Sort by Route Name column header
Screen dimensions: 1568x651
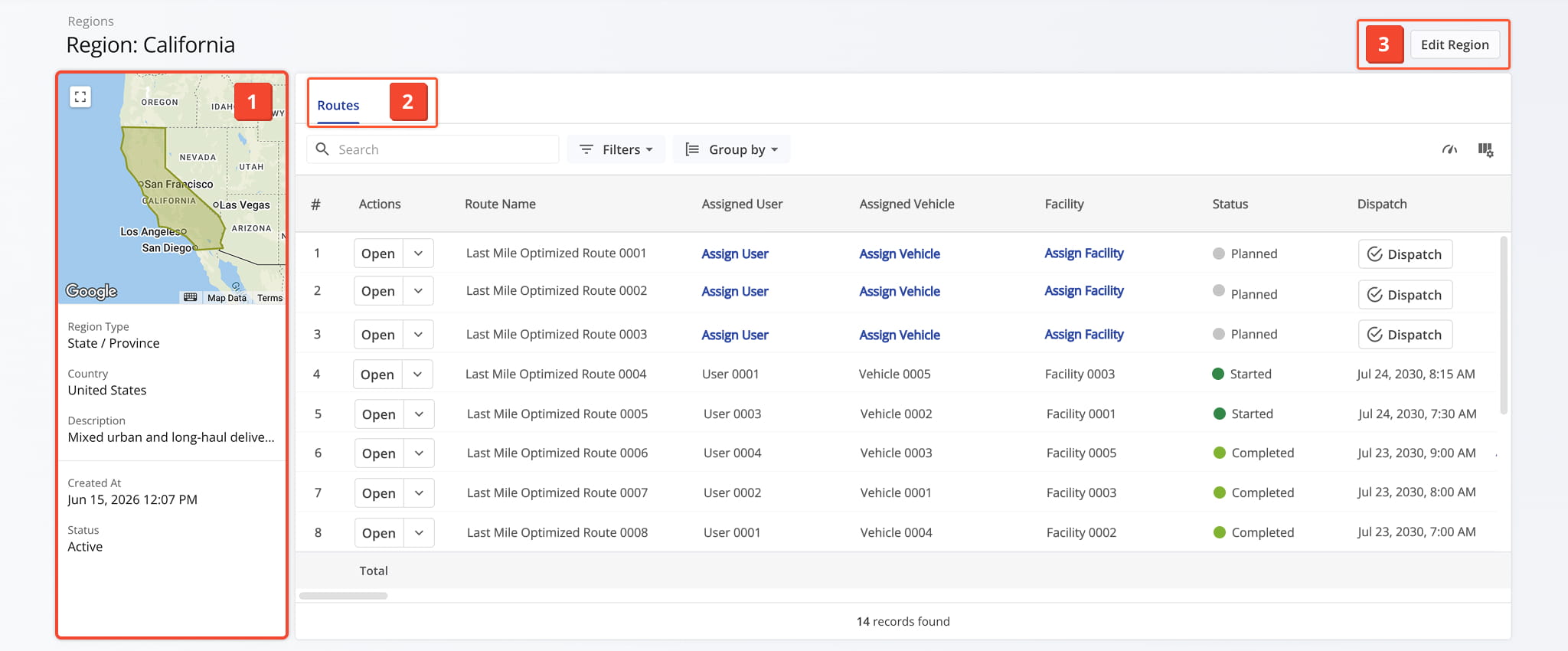[x=500, y=204]
